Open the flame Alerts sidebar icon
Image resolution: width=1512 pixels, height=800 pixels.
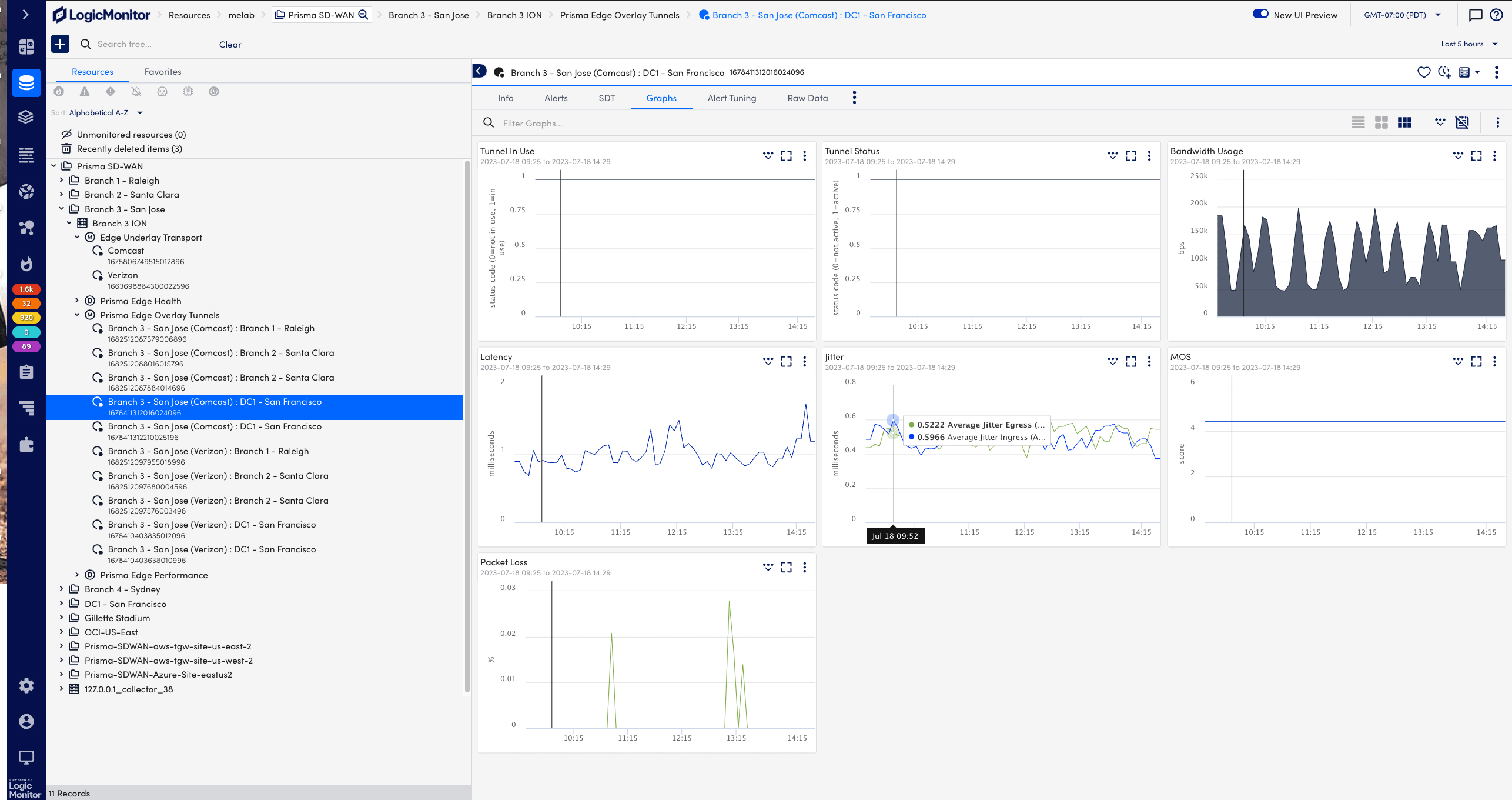coord(26,264)
